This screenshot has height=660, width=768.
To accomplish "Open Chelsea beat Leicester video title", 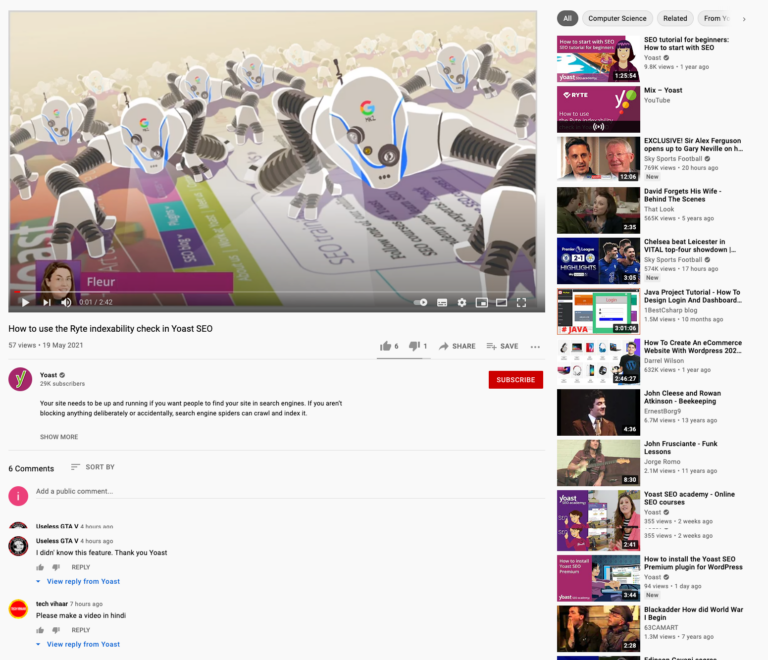I will coord(690,246).
